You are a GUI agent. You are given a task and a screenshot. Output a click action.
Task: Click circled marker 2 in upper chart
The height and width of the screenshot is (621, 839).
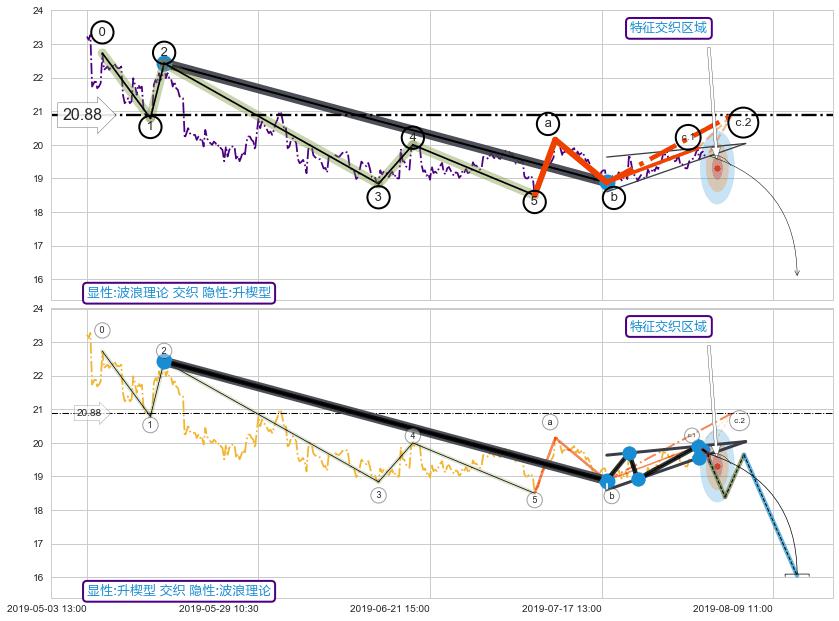[165, 53]
